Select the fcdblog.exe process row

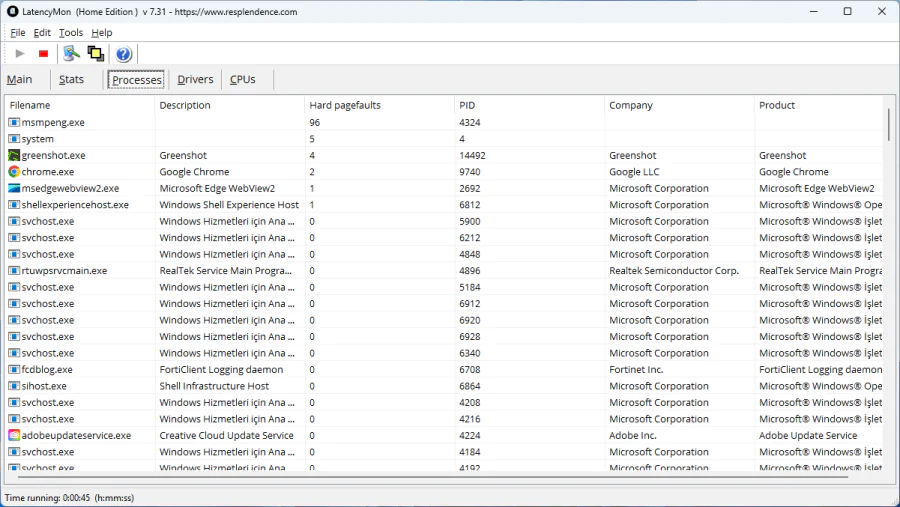click(x=48, y=369)
